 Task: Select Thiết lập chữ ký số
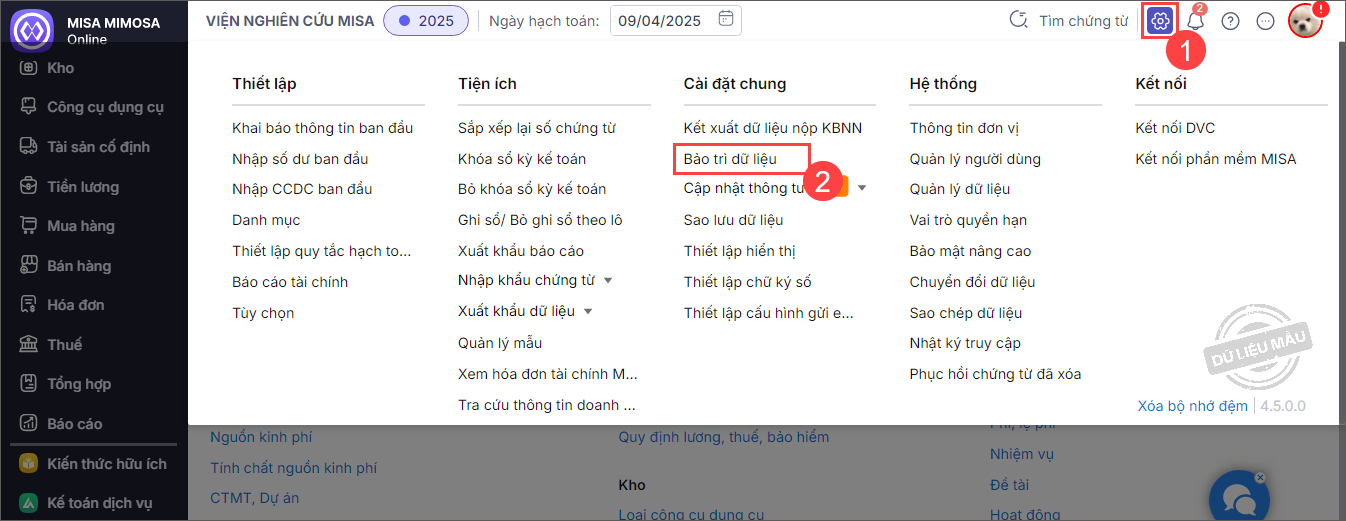tap(748, 282)
